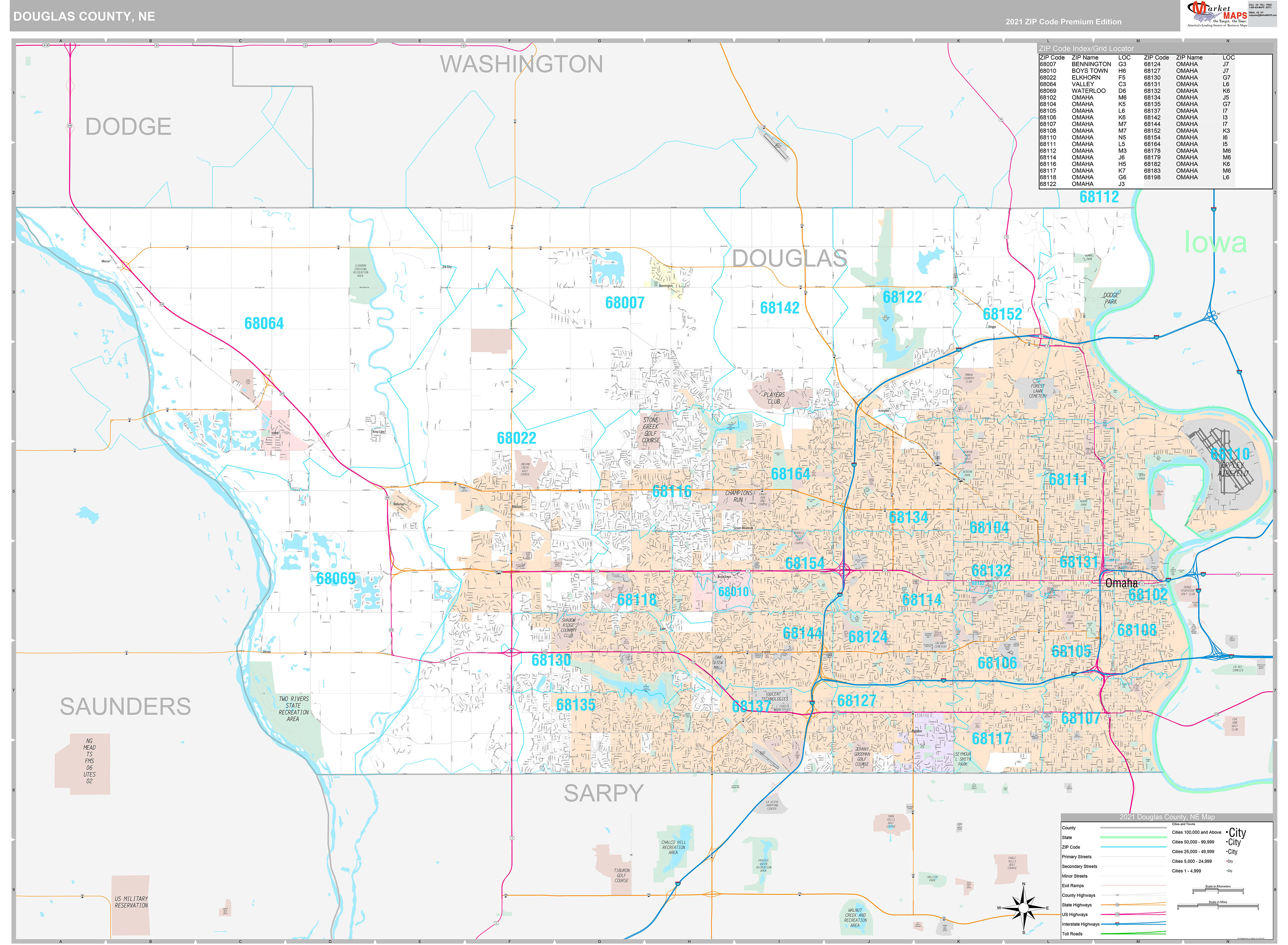Click ZIP label 68111 on the map
Image resolution: width=1288 pixels, height=945 pixels.
(x=1068, y=480)
